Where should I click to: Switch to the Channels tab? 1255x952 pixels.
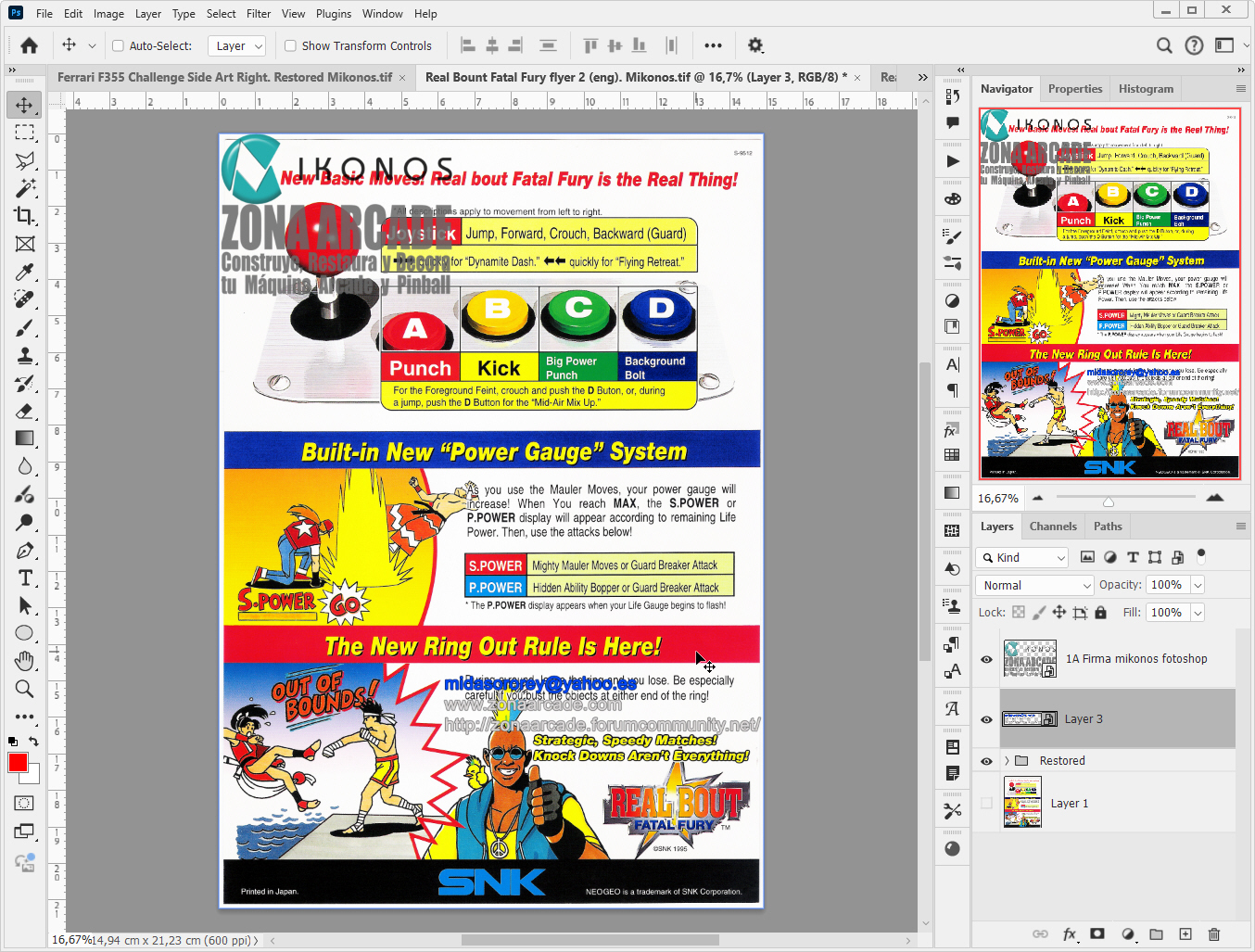point(1053,527)
